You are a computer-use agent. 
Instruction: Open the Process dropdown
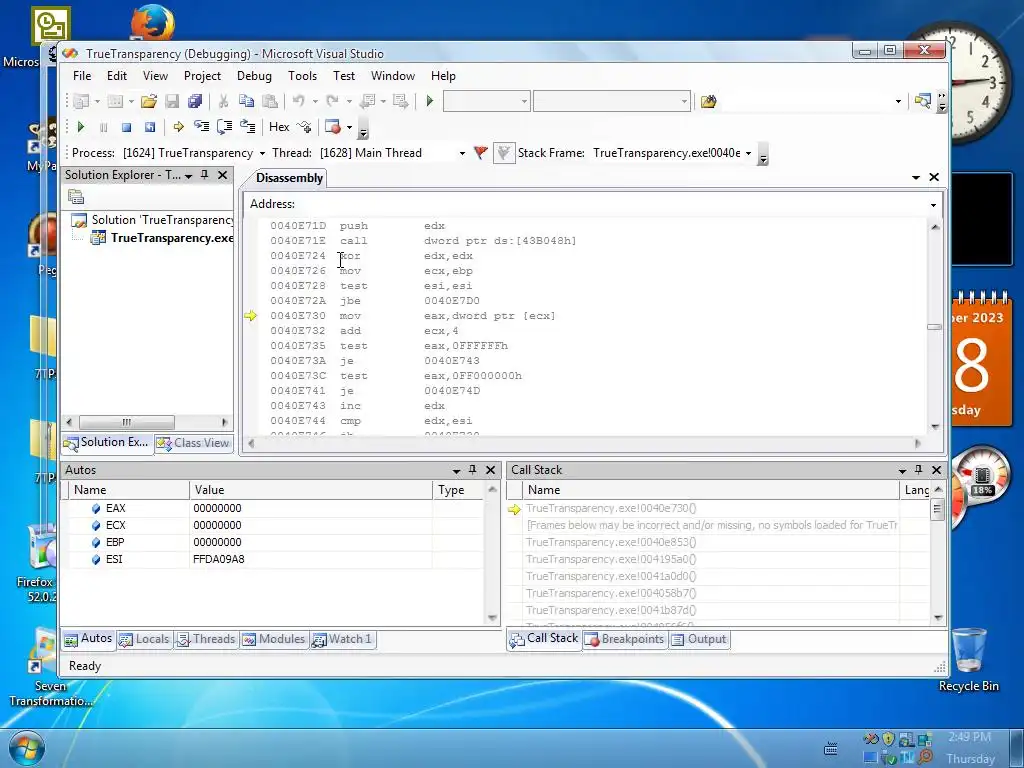(x=262, y=153)
